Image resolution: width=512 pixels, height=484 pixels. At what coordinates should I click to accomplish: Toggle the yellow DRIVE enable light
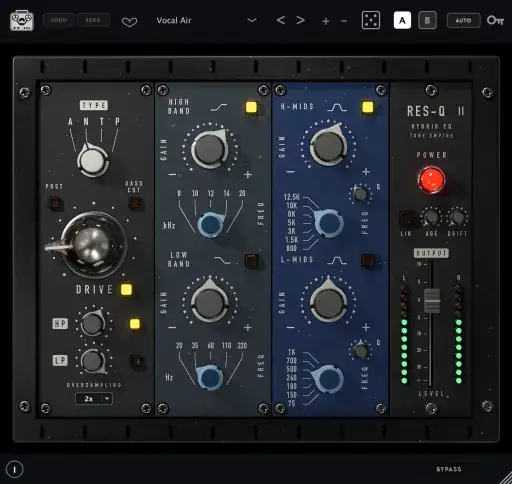pyautogui.click(x=126, y=290)
